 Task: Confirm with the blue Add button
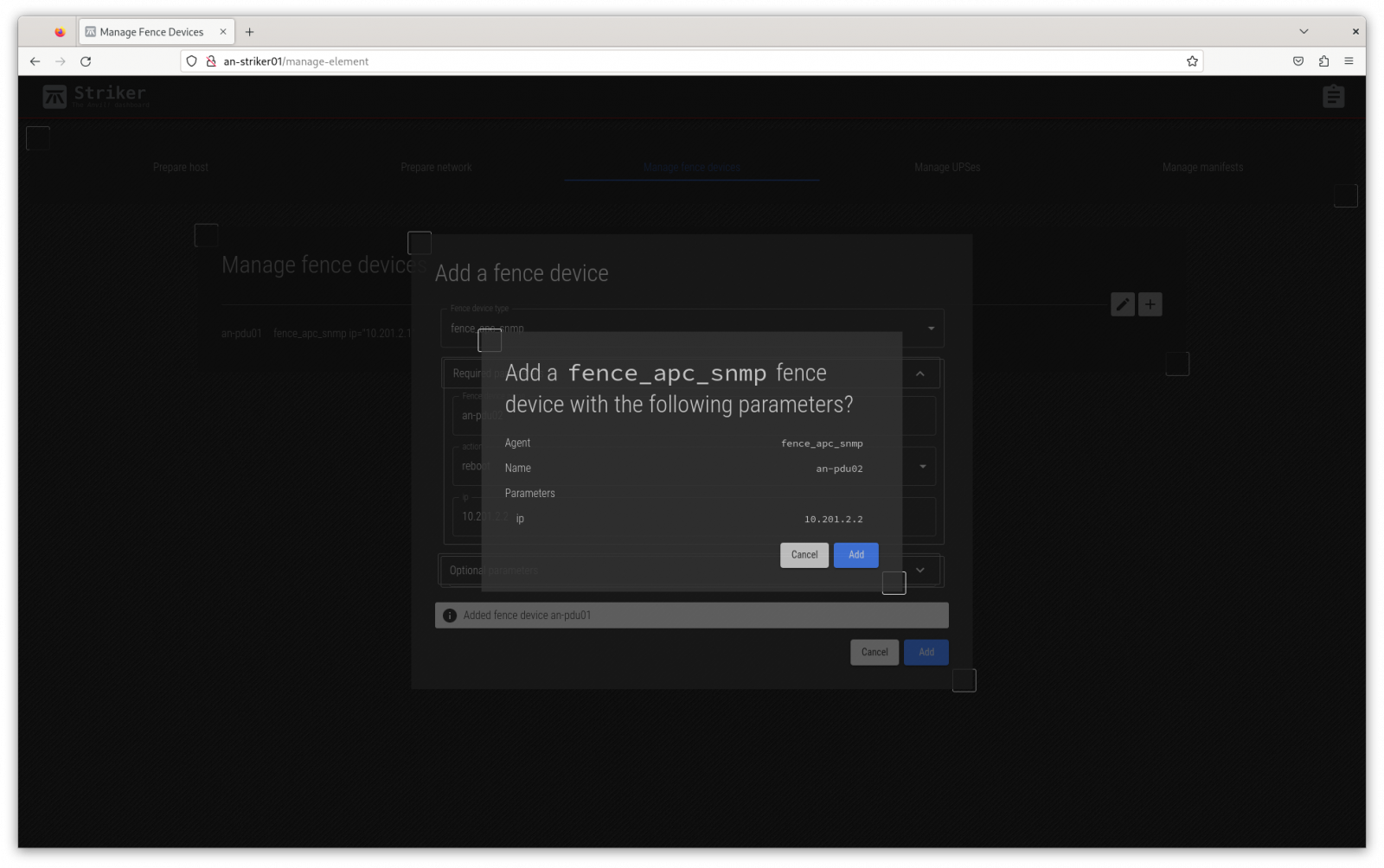click(x=855, y=555)
